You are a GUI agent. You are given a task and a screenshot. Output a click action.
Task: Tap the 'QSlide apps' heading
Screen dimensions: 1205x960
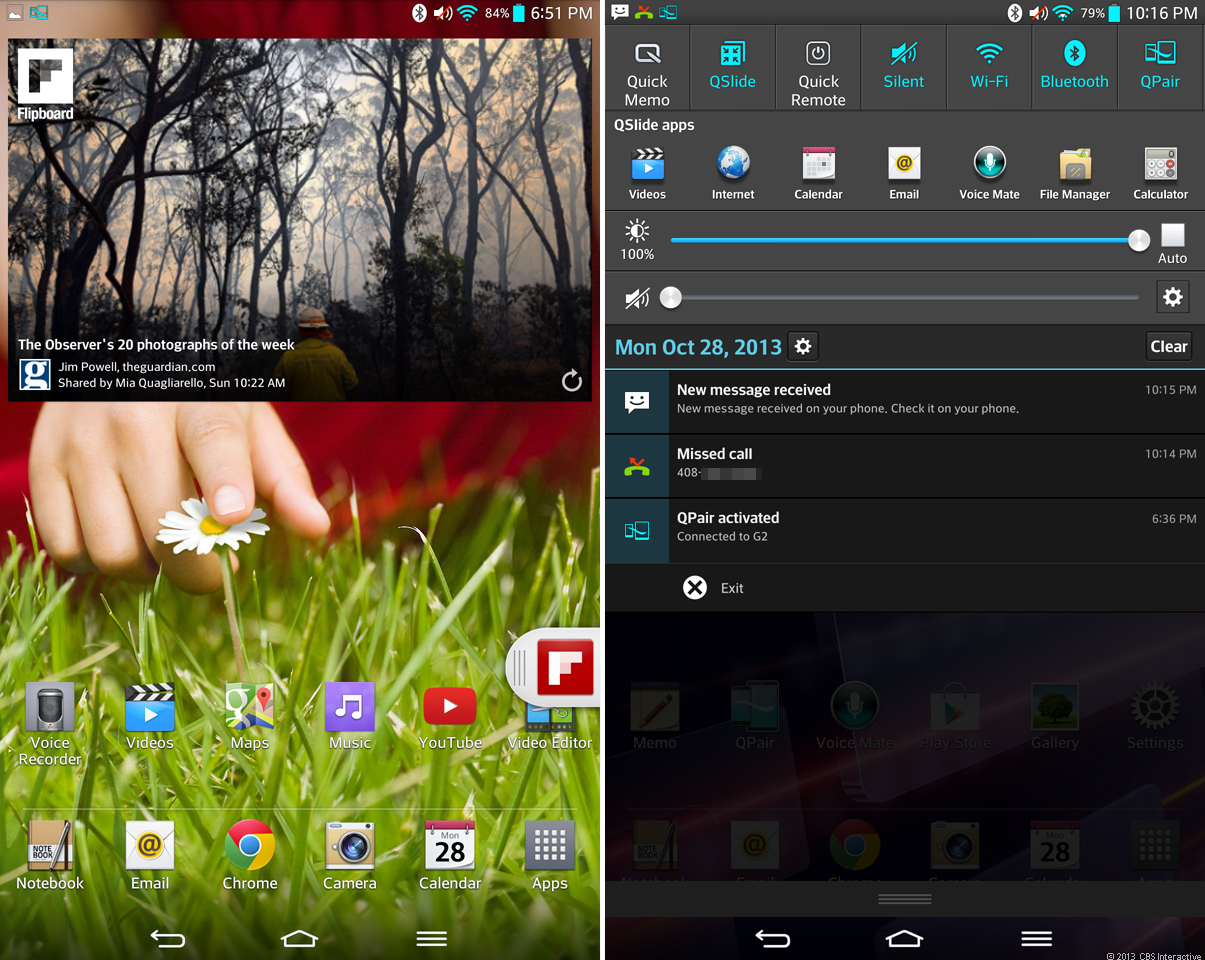pyautogui.click(x=654, y=125)
